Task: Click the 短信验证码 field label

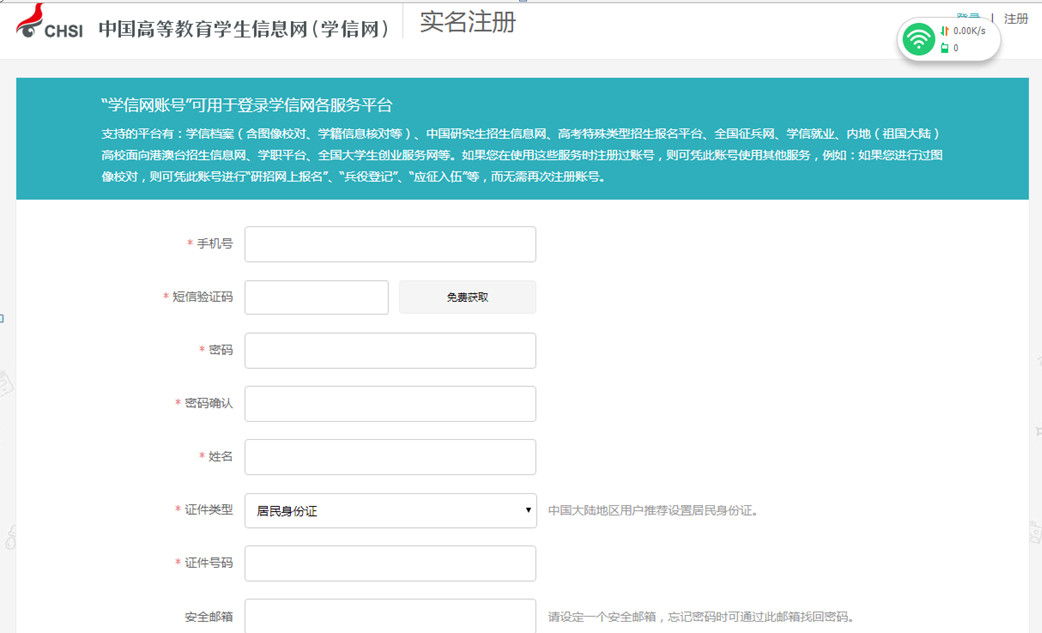Action: [203, 297]
